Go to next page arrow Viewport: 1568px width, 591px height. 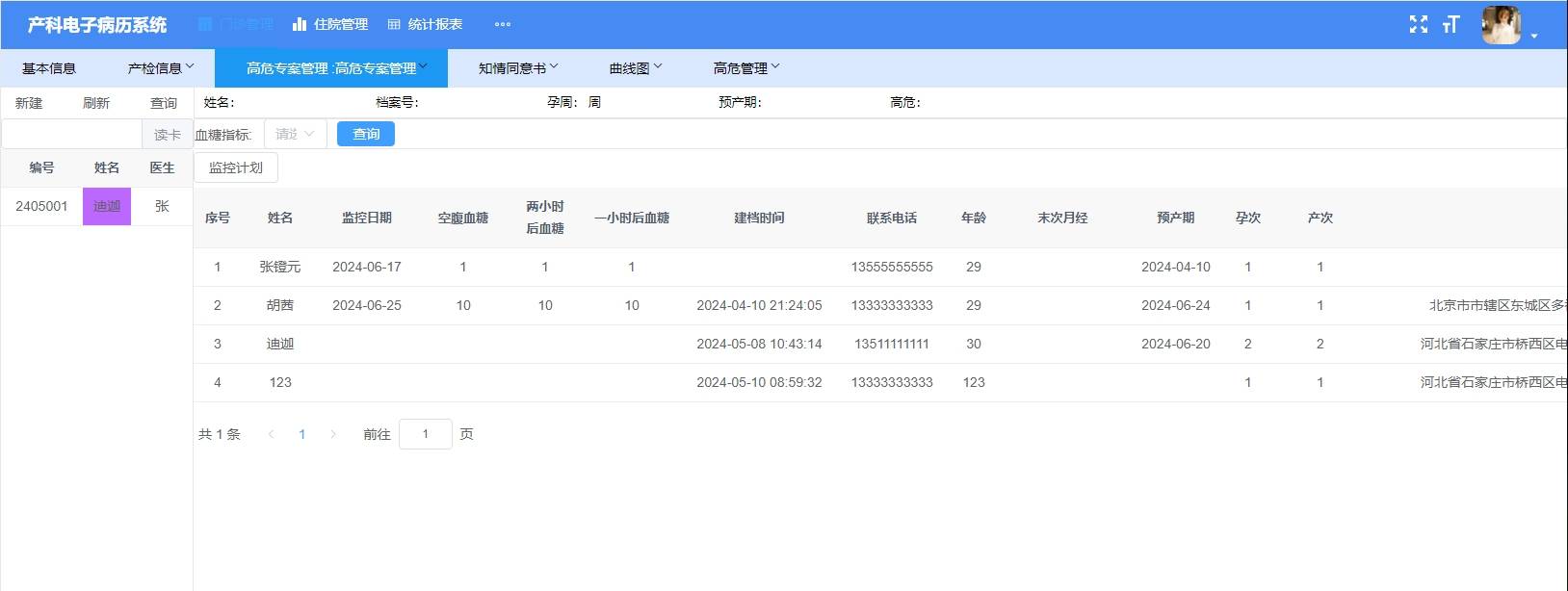[333, 434]
